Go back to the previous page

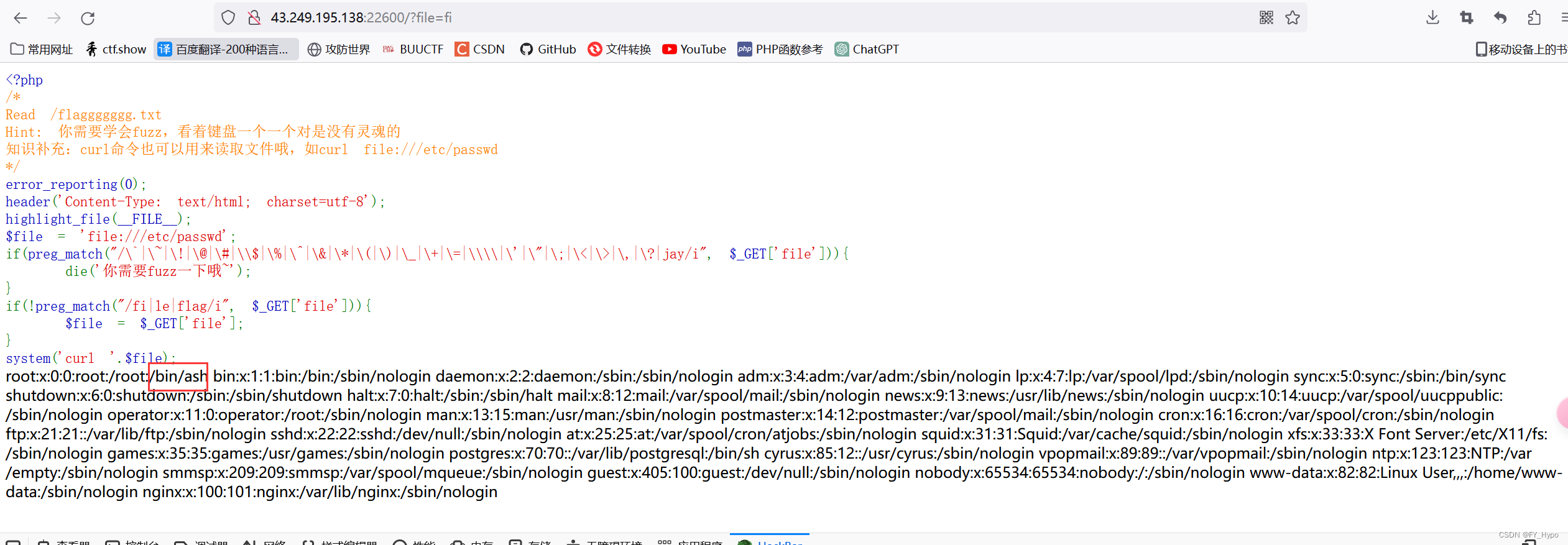[21, 18]
